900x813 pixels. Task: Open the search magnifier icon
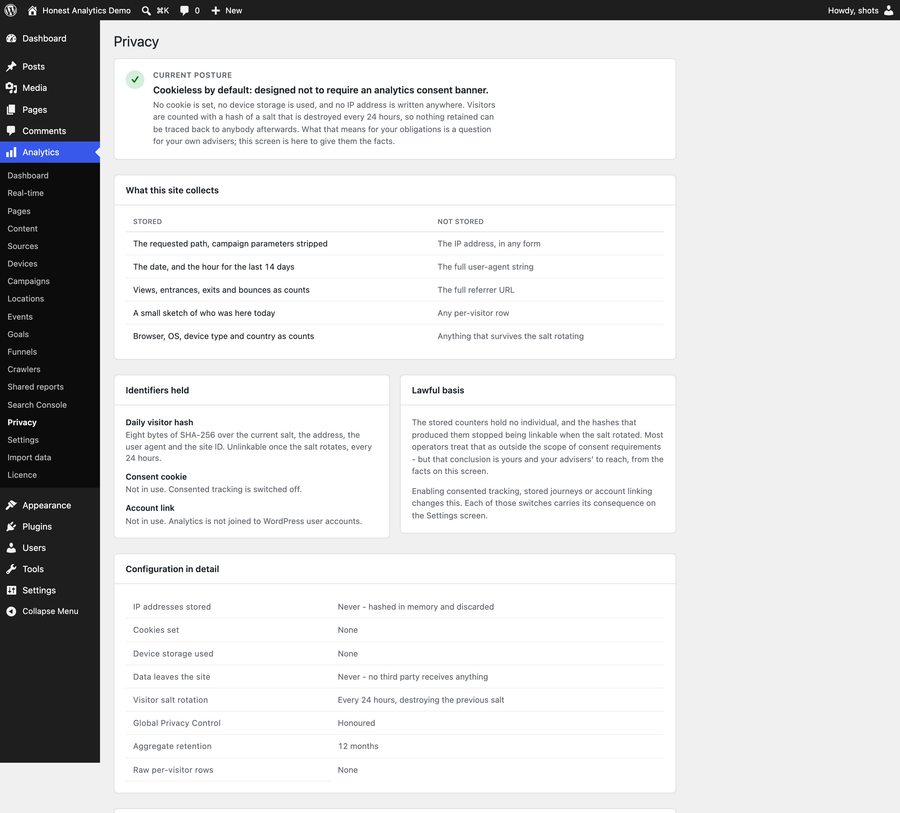(146, 10)
